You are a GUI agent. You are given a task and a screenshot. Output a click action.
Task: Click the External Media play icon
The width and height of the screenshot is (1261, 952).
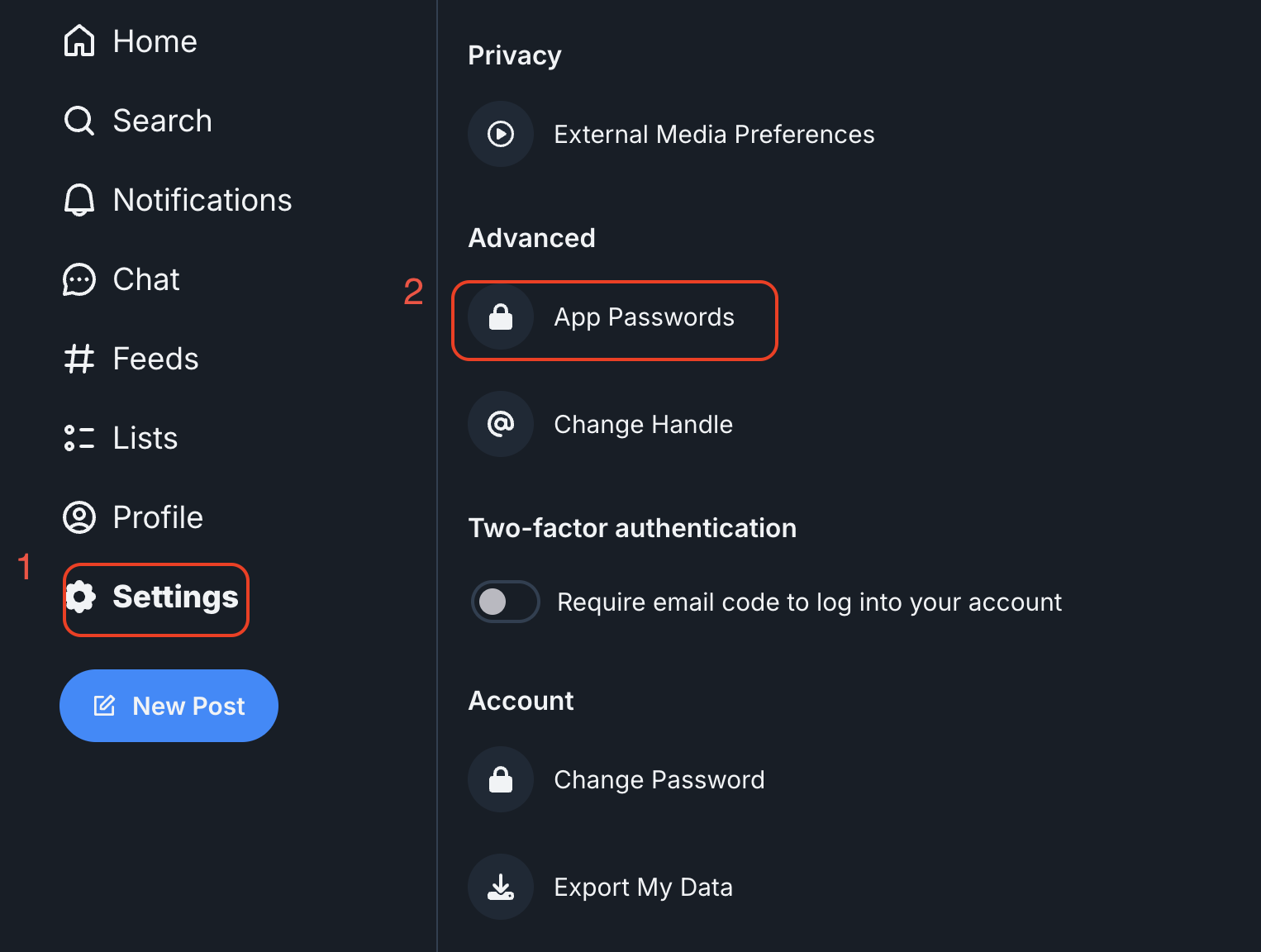coord(501,134)
